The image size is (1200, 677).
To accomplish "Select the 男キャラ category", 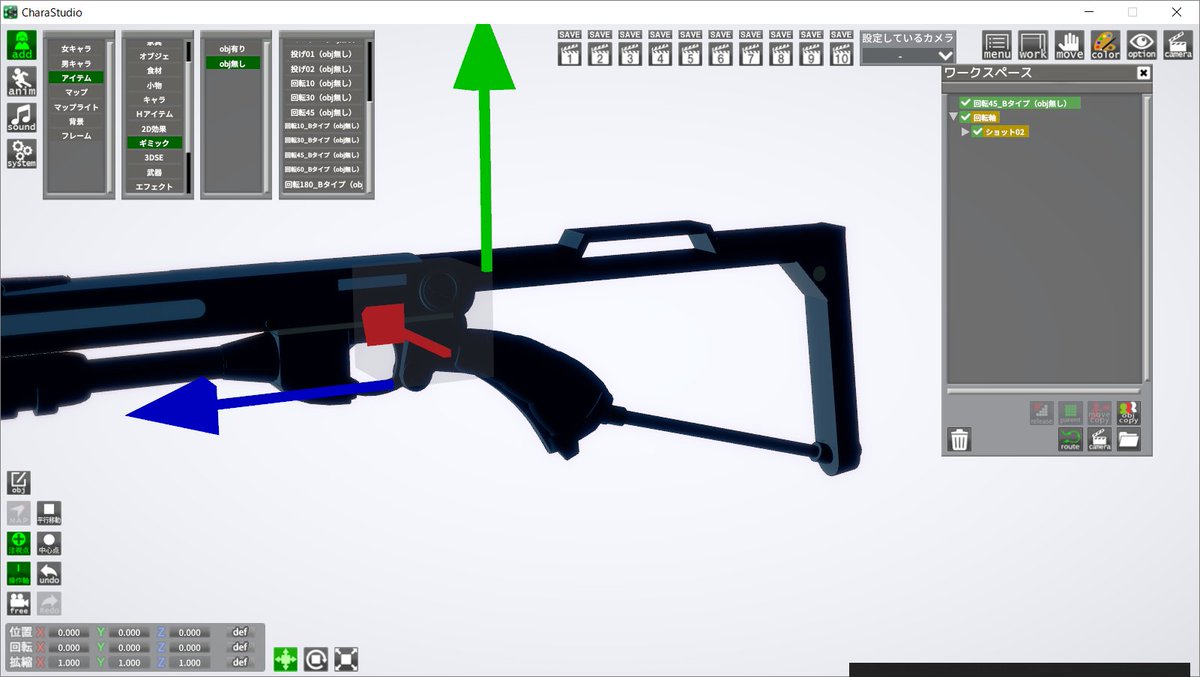I will pos(76,63).
